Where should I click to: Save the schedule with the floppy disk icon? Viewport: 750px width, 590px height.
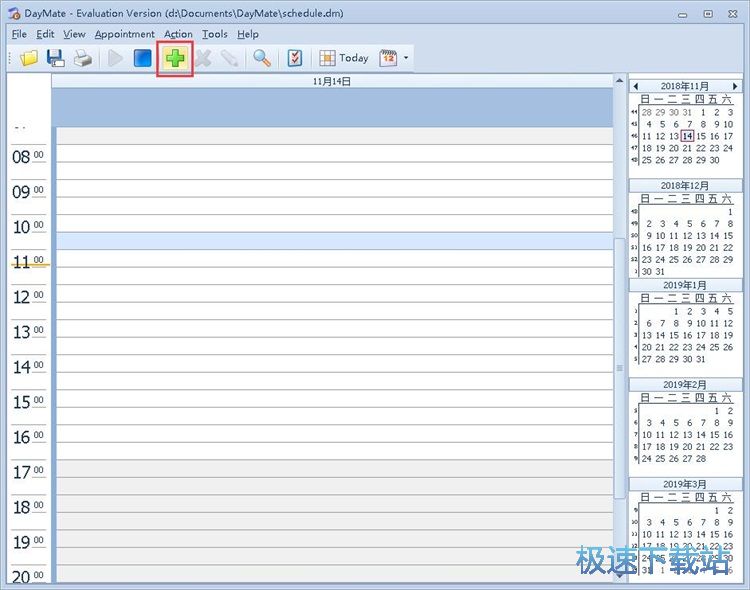point(56,58)
